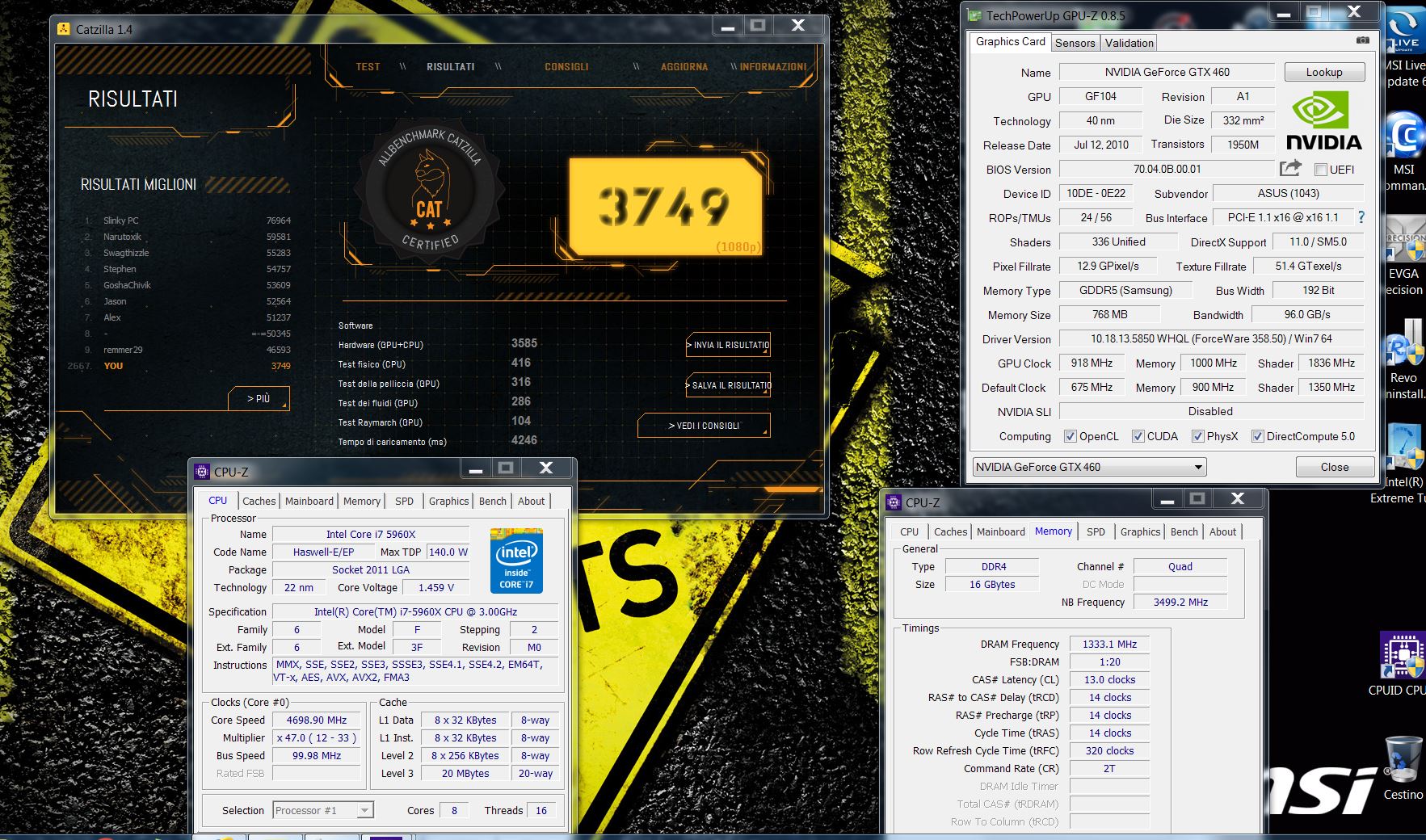Toggle the DirectCompute 5.0 checkbox
Screen dimensions: 1426x840
[1257, 436]
